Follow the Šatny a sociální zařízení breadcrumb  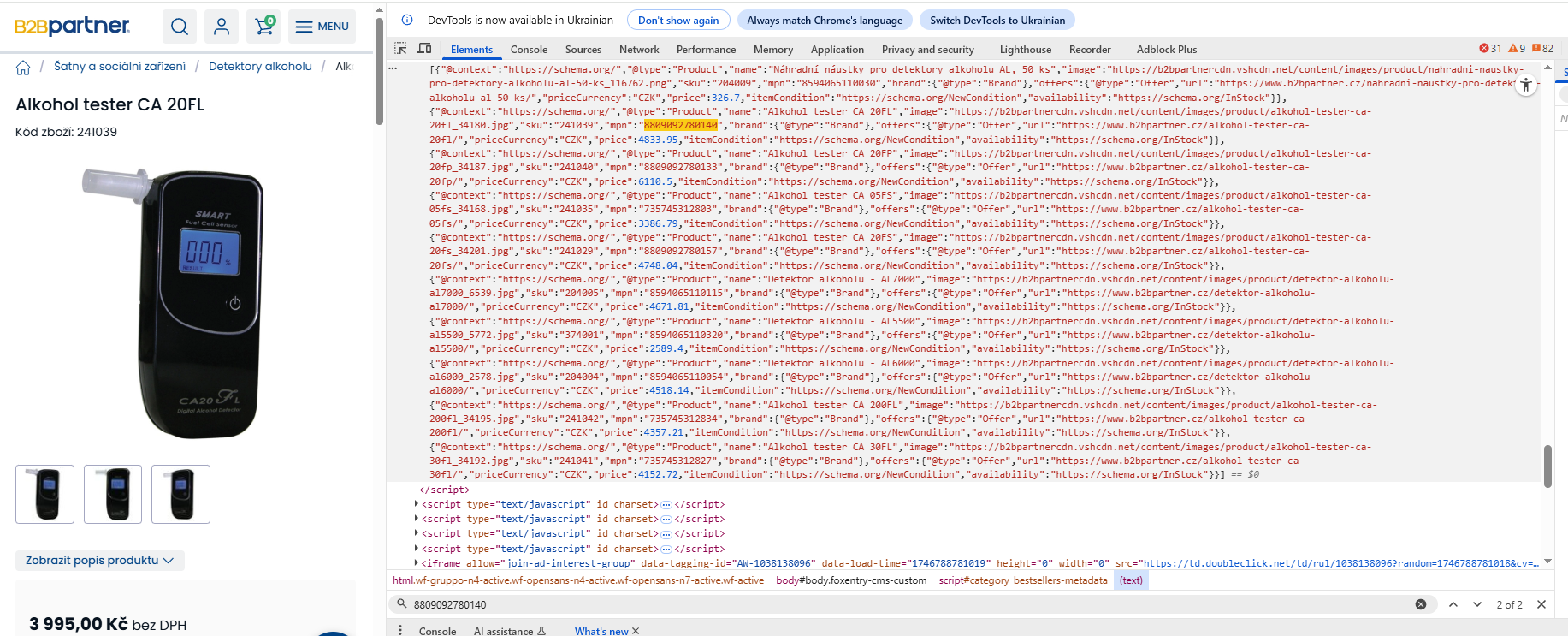120,66
